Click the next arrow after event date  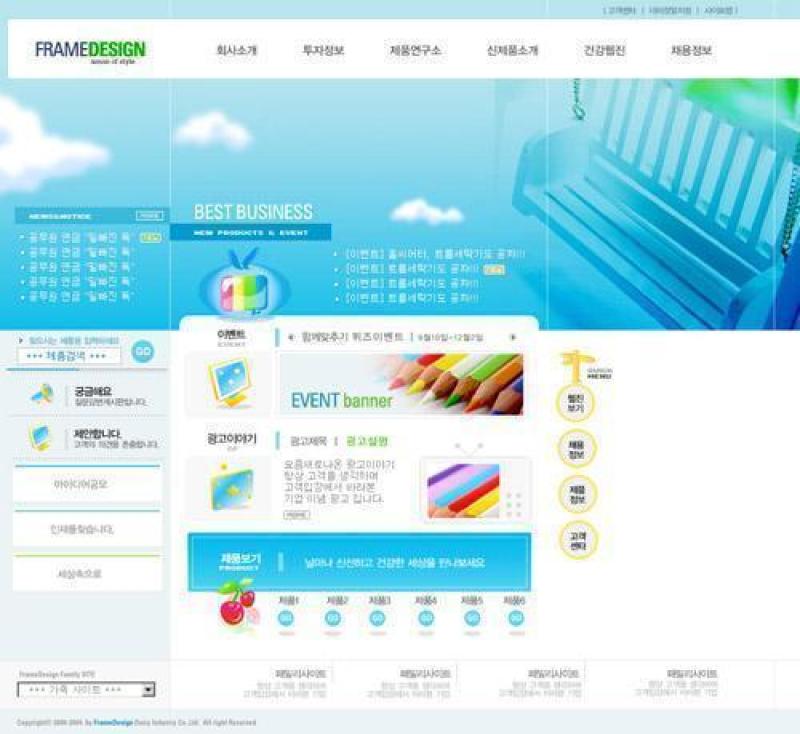pos(512,337)
